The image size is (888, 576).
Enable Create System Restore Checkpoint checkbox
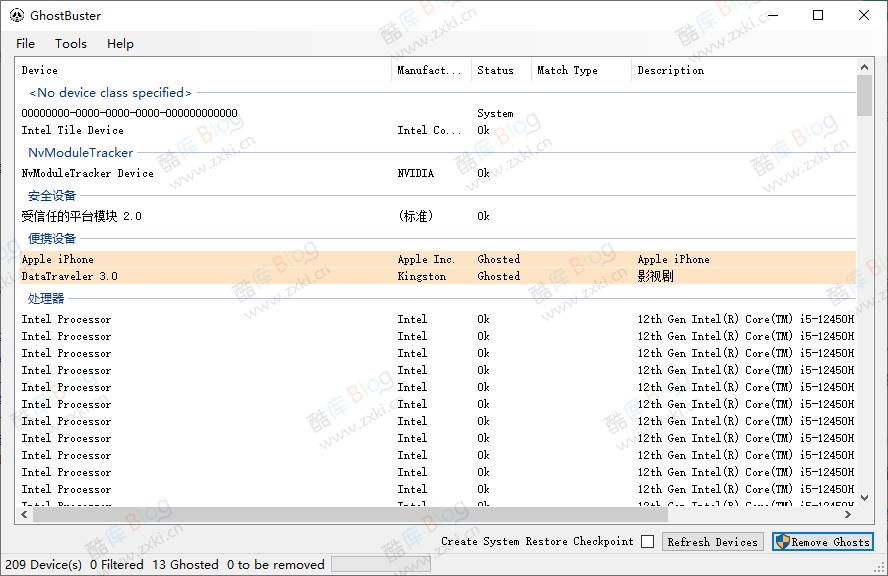[648, 542]
